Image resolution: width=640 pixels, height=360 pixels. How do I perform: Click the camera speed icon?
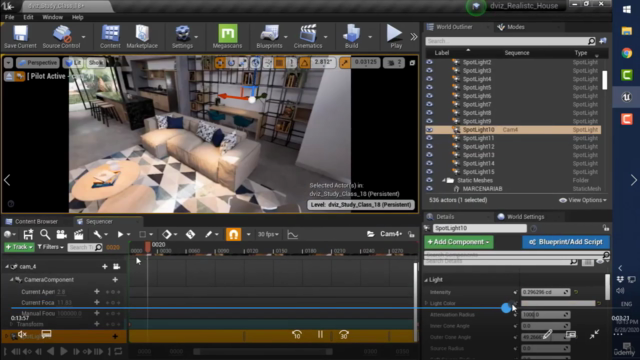click(x=394, y=62)
